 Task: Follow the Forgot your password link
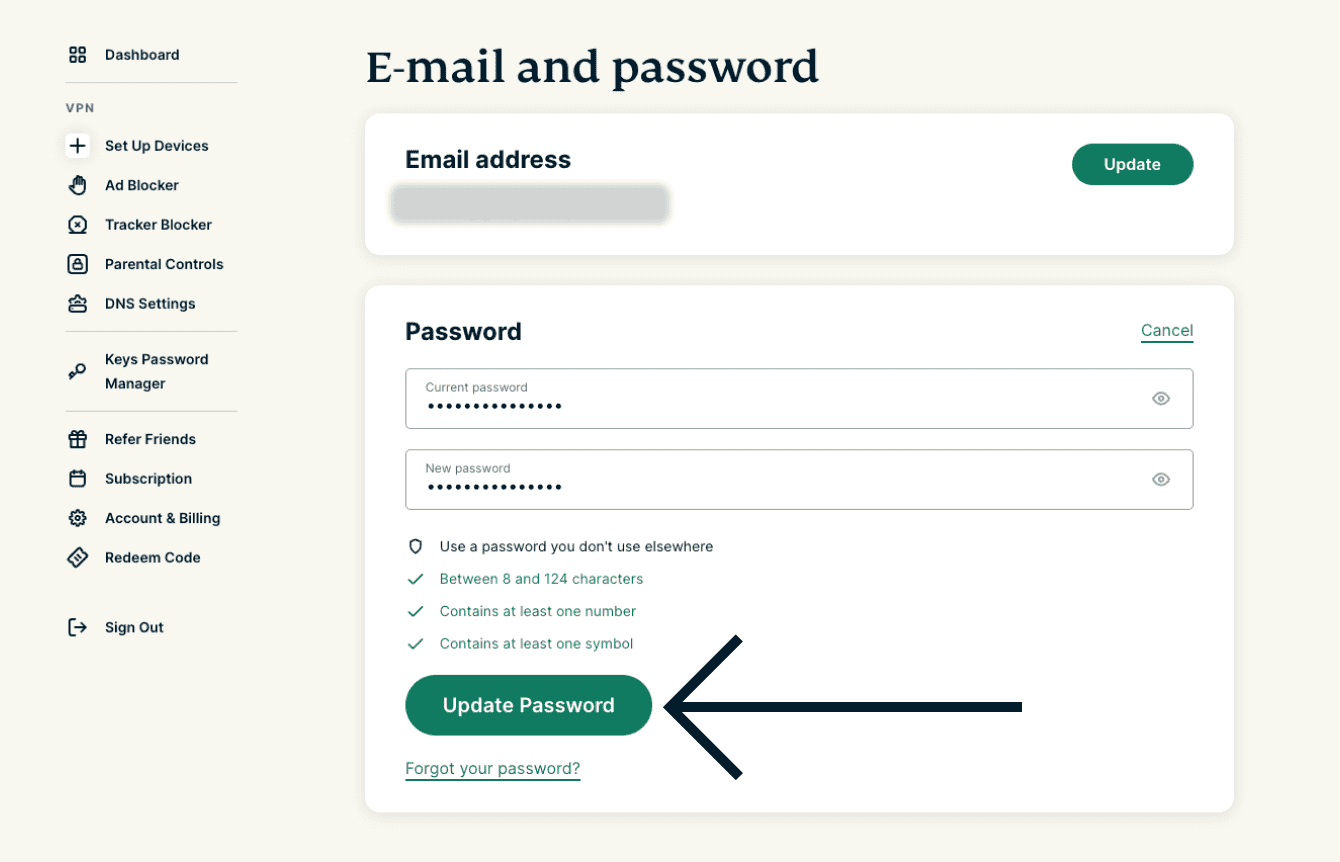tap(492, 769)
